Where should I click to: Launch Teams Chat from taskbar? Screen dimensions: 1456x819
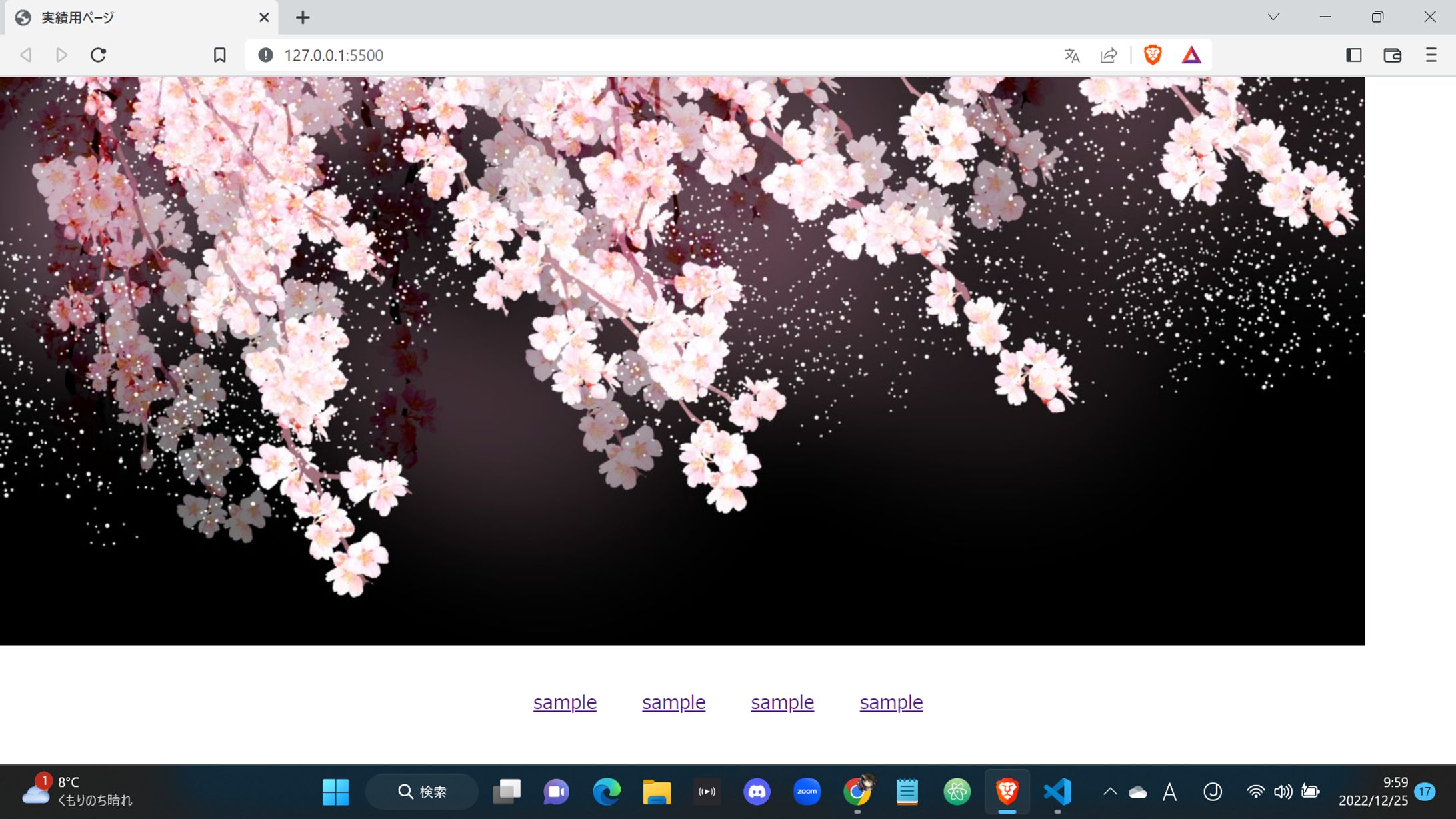(556, 792)
